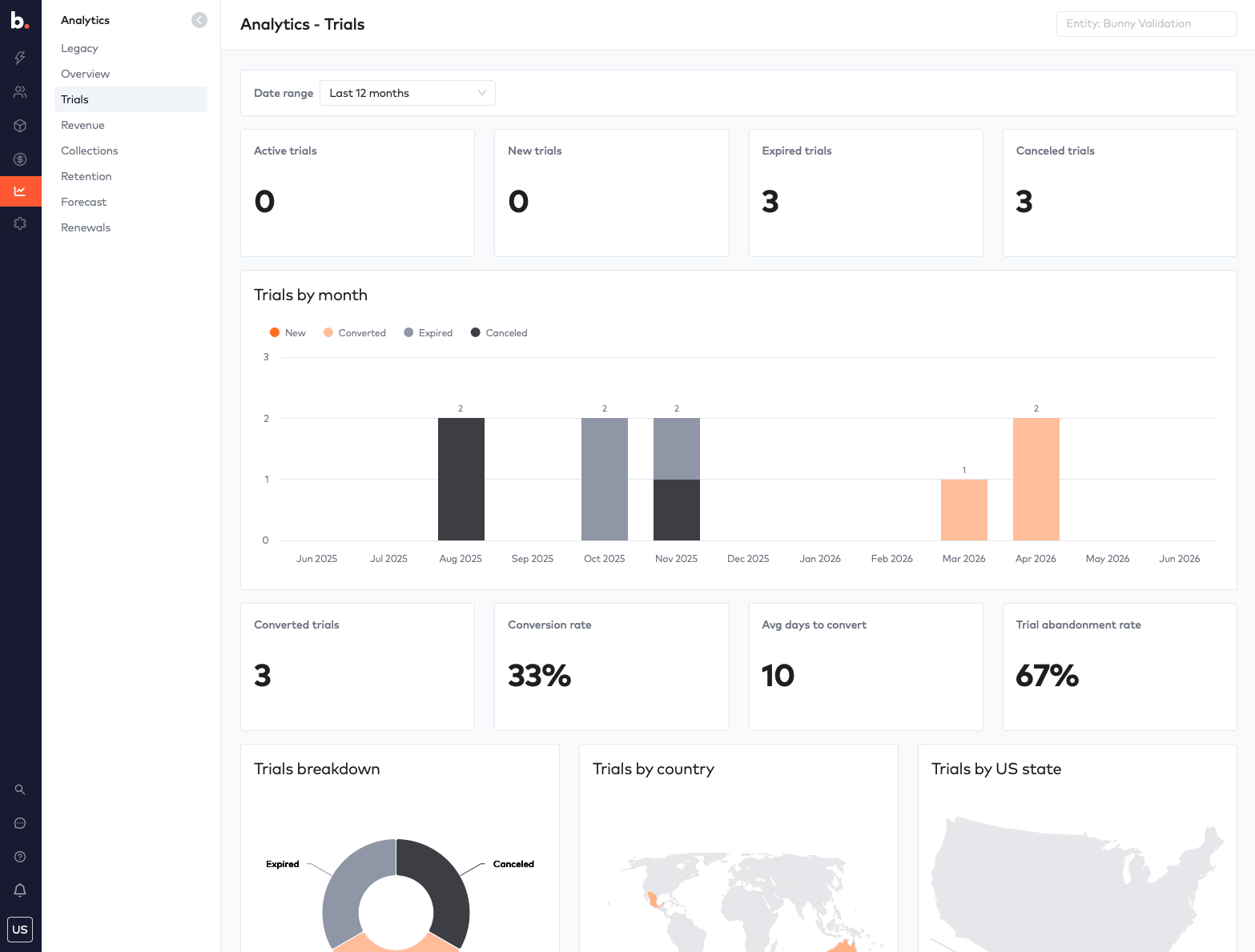
Task: Click the Active trials card
Action: coord(357,193)
